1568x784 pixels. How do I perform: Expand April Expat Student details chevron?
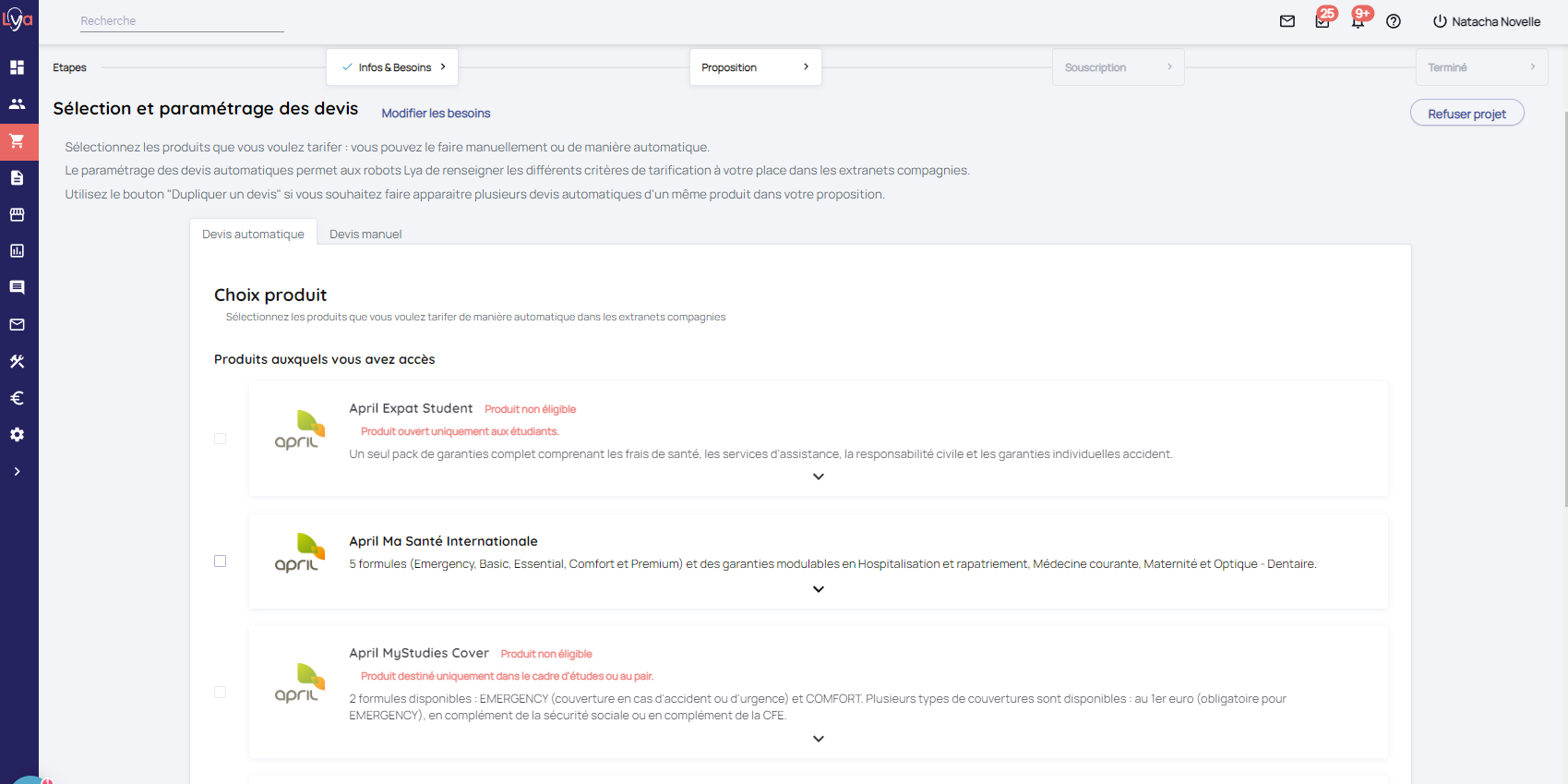pos(818,476)
